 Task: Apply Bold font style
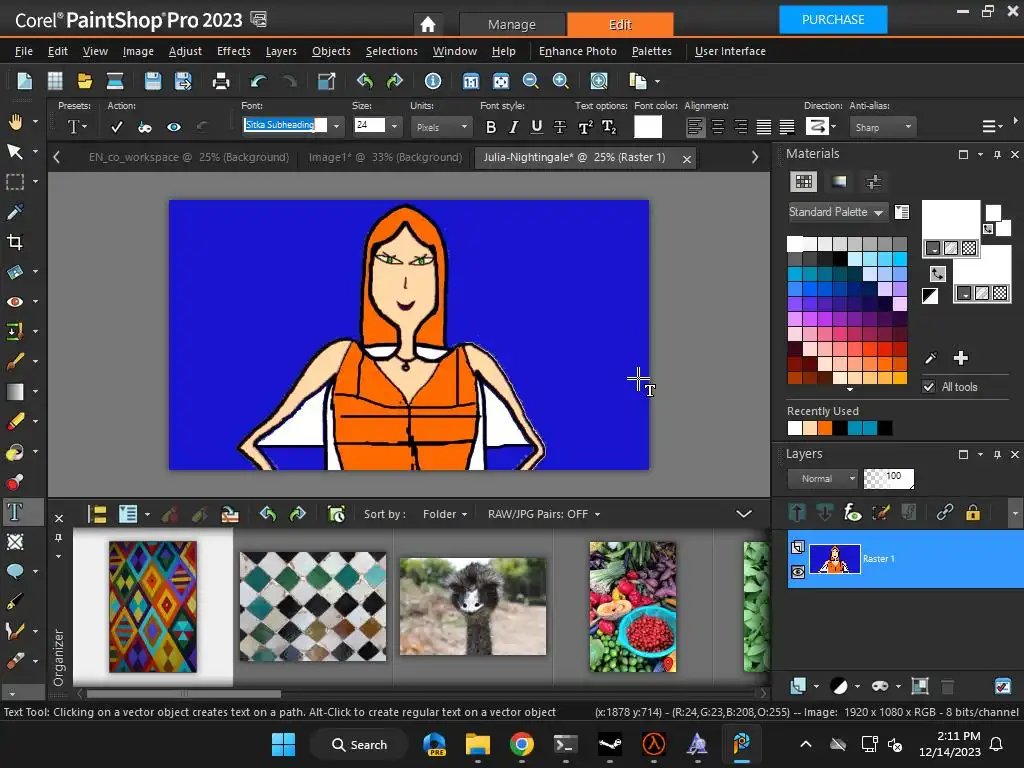(490, 127)
